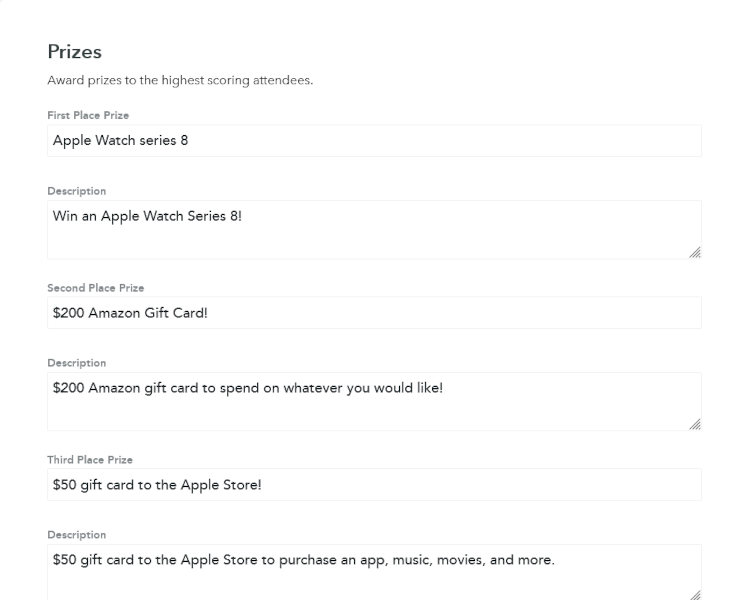Place cursor in '$50 gift card to the Apple Store!' text
736x600 pixels.
click(x=157, y=485)
